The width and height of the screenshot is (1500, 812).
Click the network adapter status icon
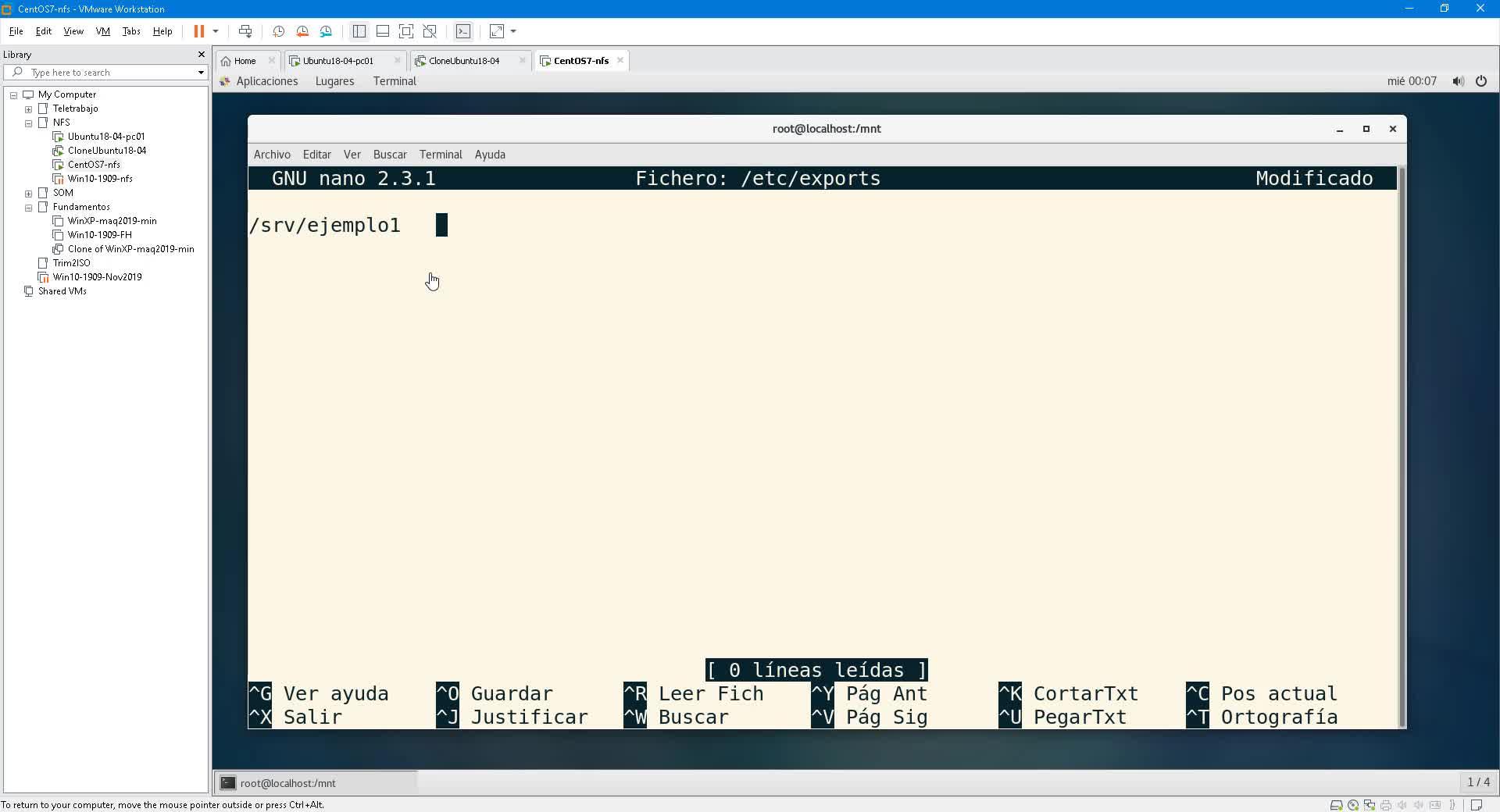(x=1369, y=805)
